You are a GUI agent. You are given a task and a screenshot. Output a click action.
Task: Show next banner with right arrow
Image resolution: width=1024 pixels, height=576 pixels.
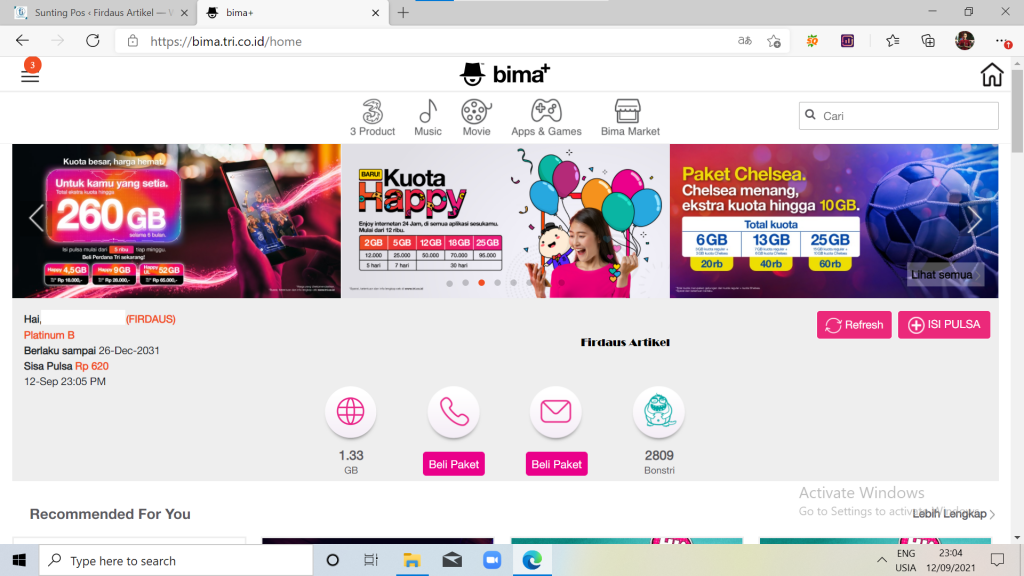(975, 219)
